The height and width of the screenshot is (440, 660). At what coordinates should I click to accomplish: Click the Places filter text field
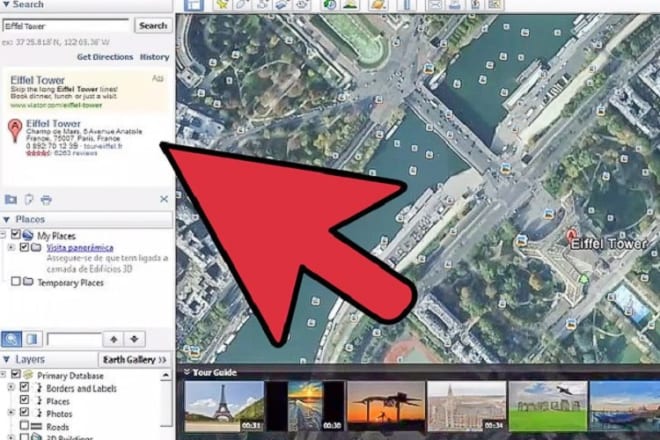click(74, 339)
